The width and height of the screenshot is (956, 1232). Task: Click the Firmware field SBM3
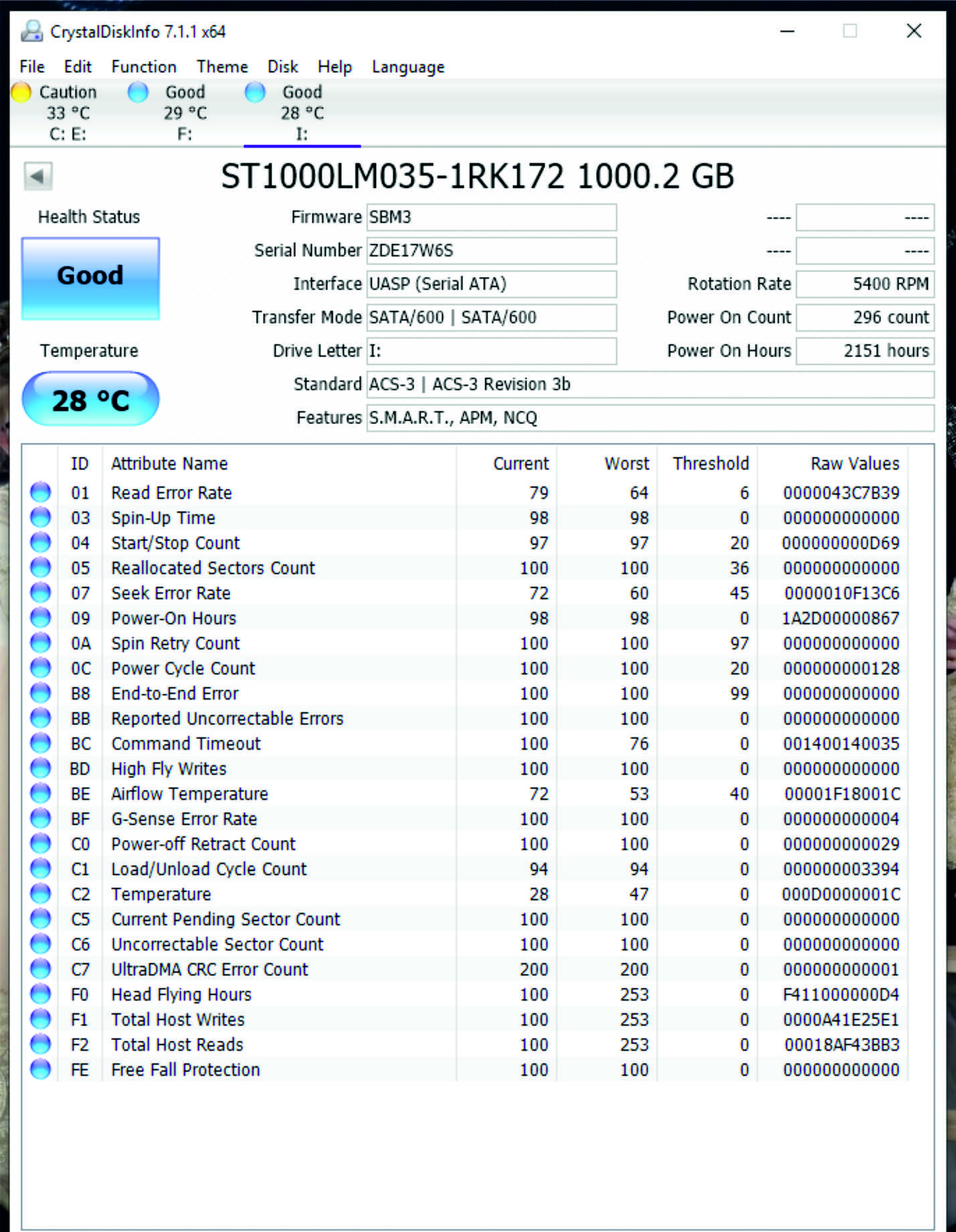point(491,217)
